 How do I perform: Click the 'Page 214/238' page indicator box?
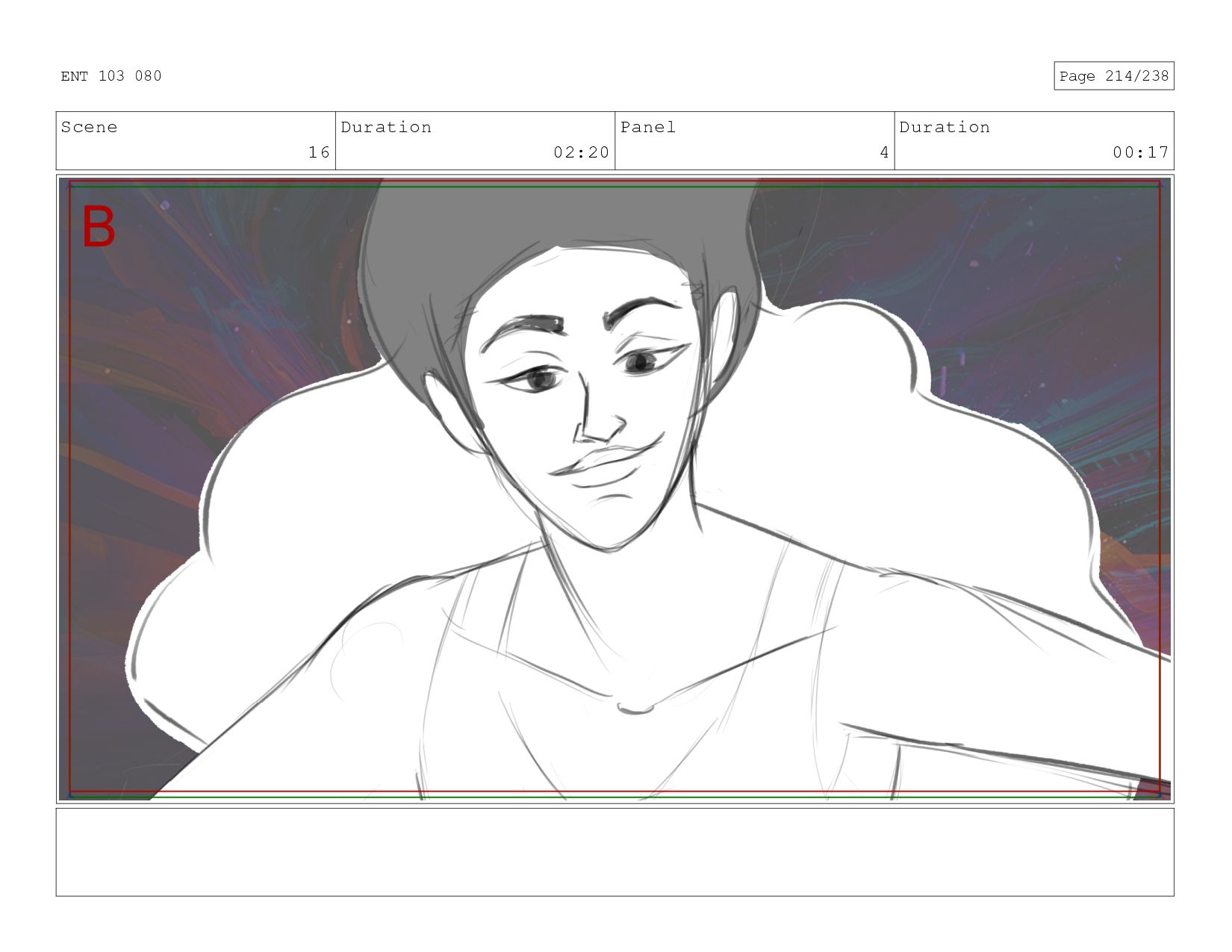point(1113,76)
